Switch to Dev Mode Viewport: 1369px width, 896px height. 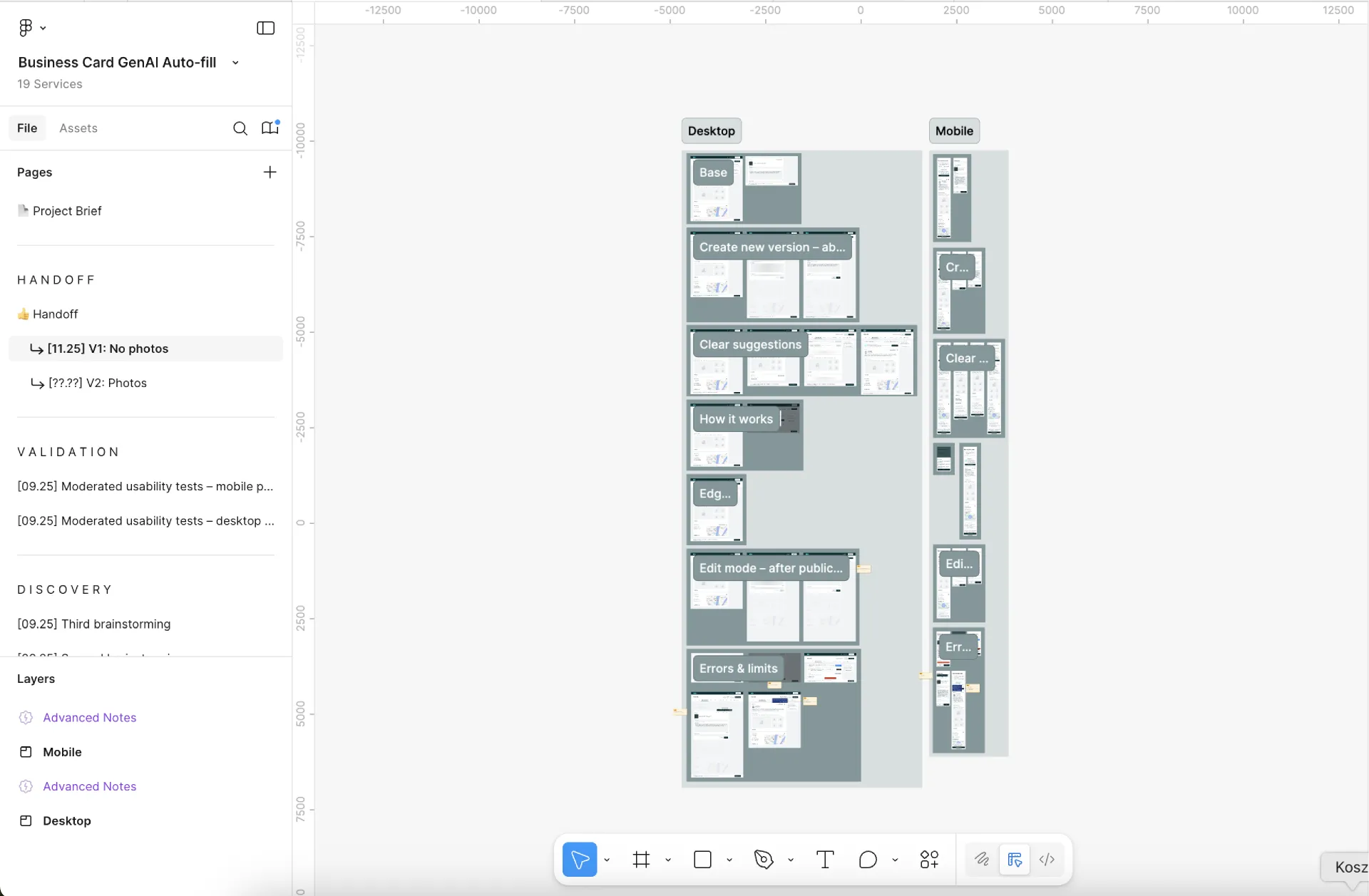tap(1047, 860)
